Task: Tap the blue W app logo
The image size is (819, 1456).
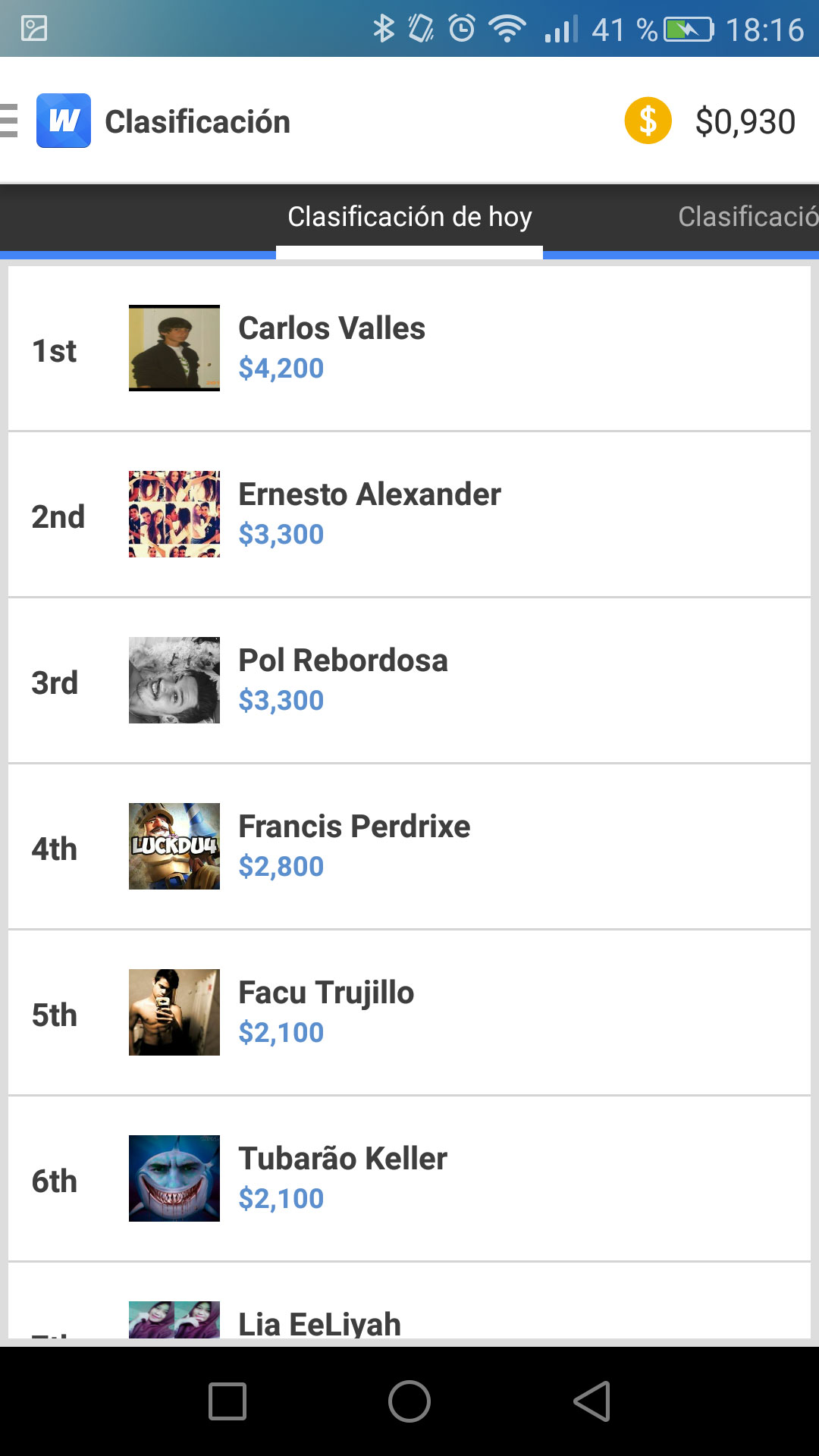Action: 64,121
